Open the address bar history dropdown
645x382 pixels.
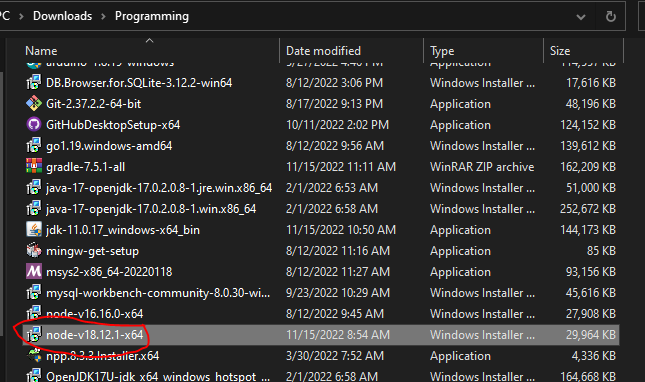pyautogui.click(x=581, y=17)
